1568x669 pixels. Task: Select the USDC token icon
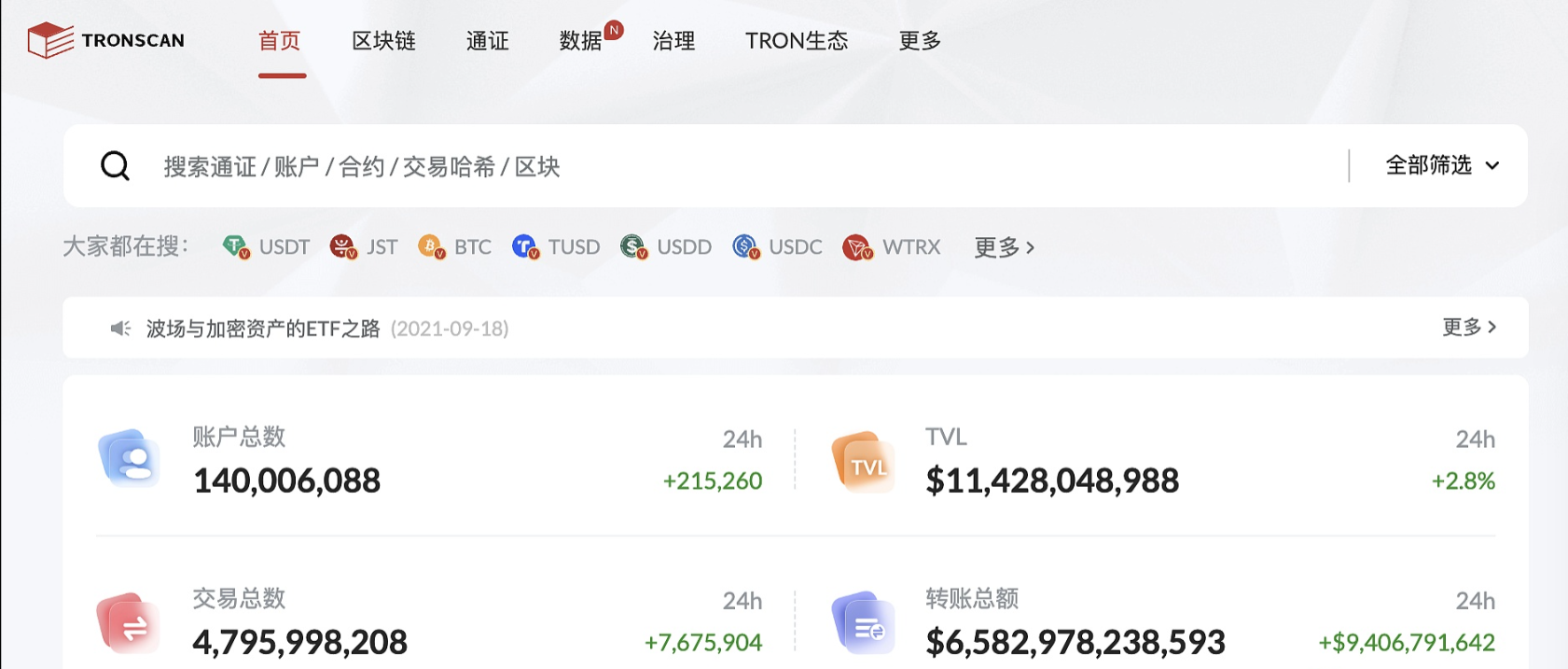tap(745, 247)
